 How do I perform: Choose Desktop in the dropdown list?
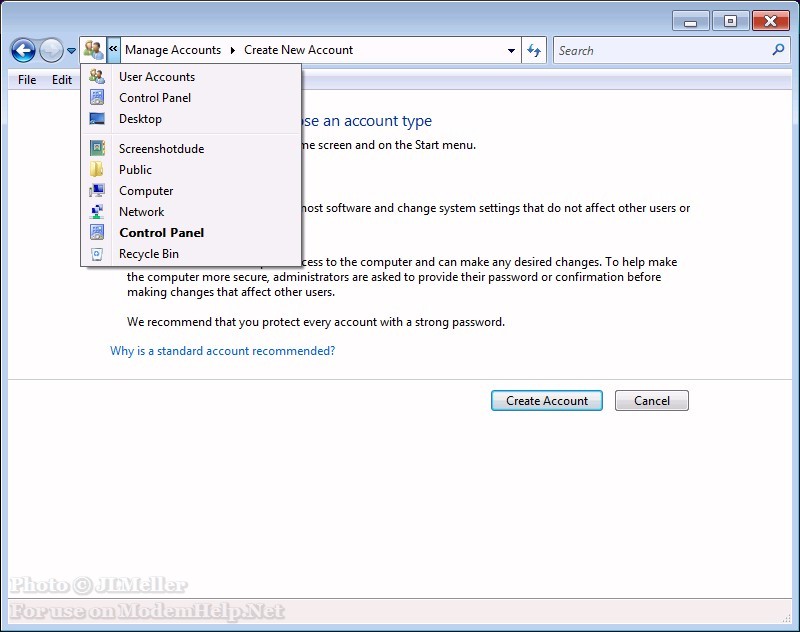191,118
